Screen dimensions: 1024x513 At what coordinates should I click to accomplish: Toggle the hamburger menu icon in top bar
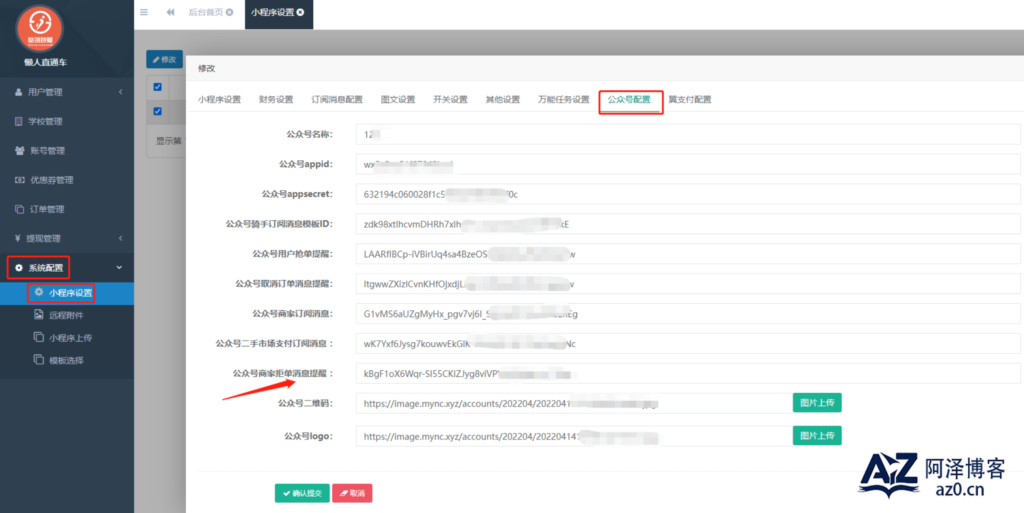[x=144, y=12]
